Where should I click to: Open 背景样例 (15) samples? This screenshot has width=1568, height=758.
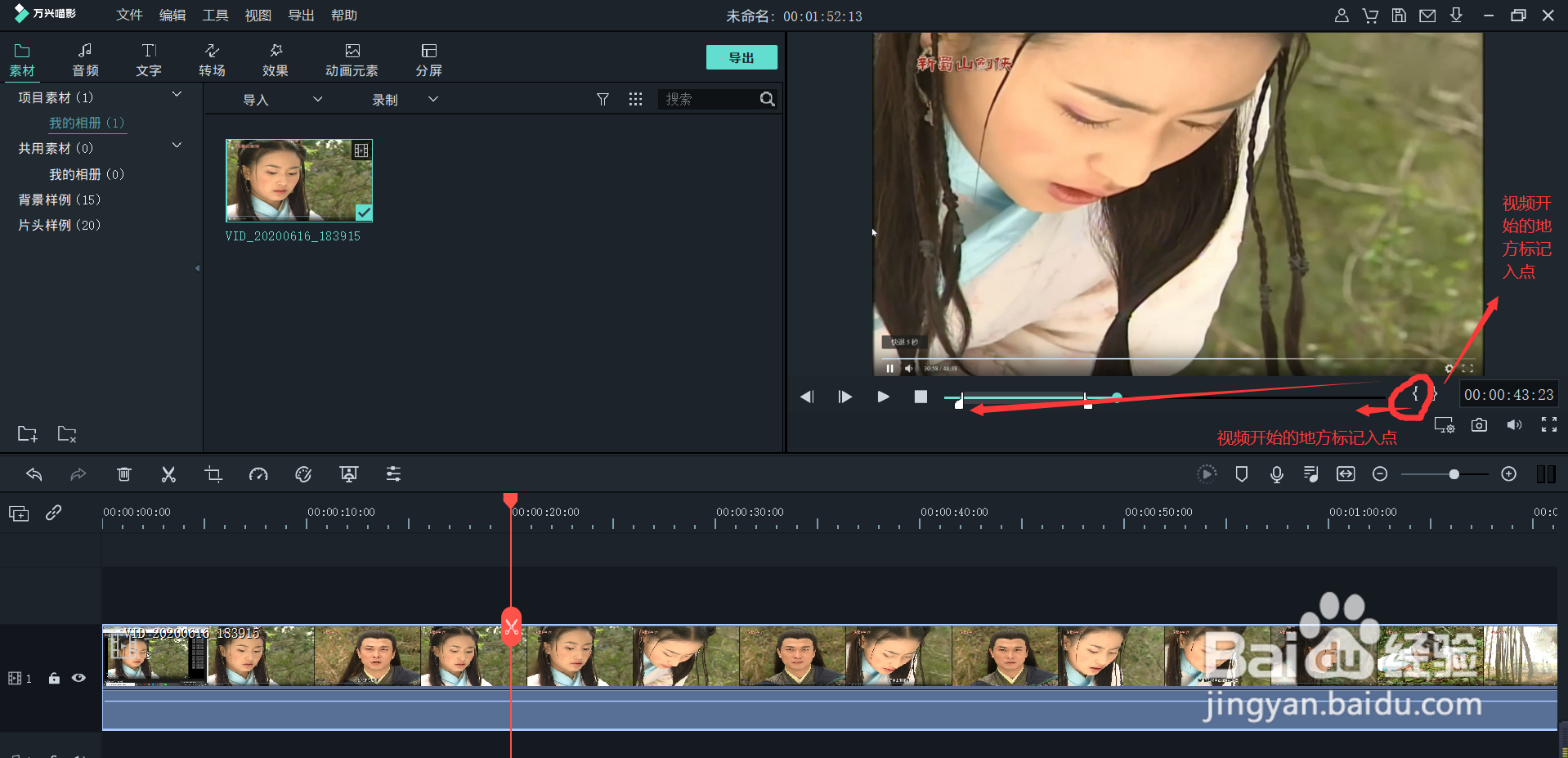pos(60,200)
